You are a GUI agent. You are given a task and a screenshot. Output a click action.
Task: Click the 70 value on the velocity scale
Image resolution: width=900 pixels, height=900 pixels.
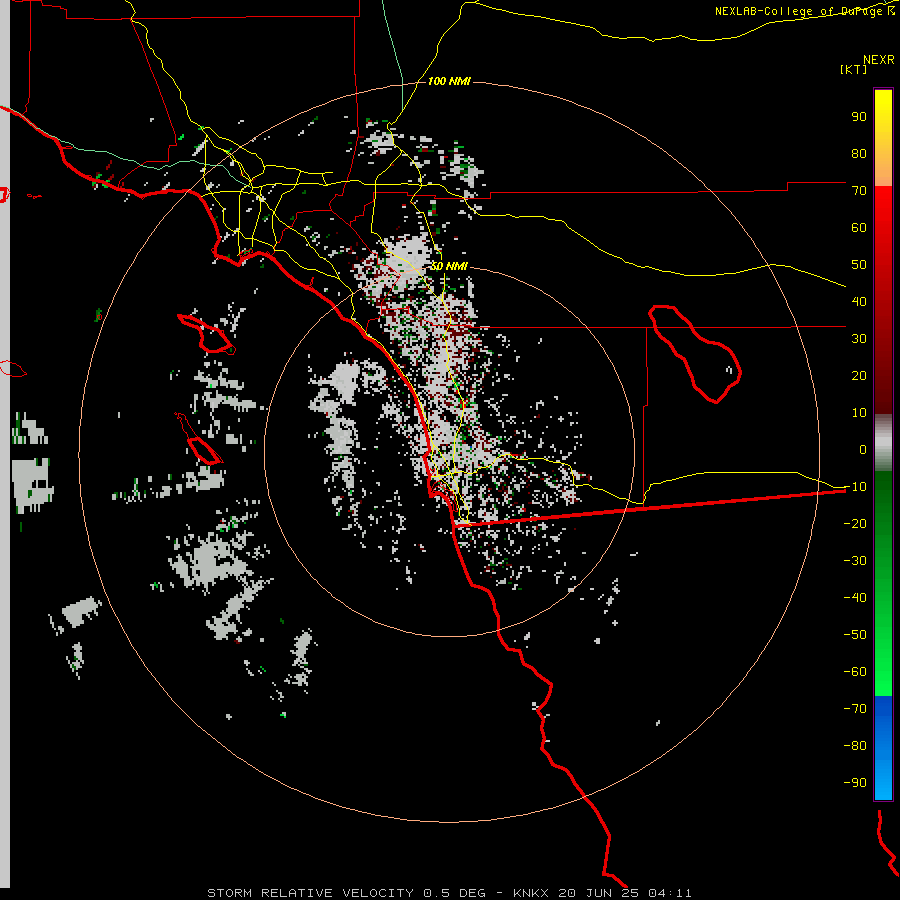click(859, 191)
